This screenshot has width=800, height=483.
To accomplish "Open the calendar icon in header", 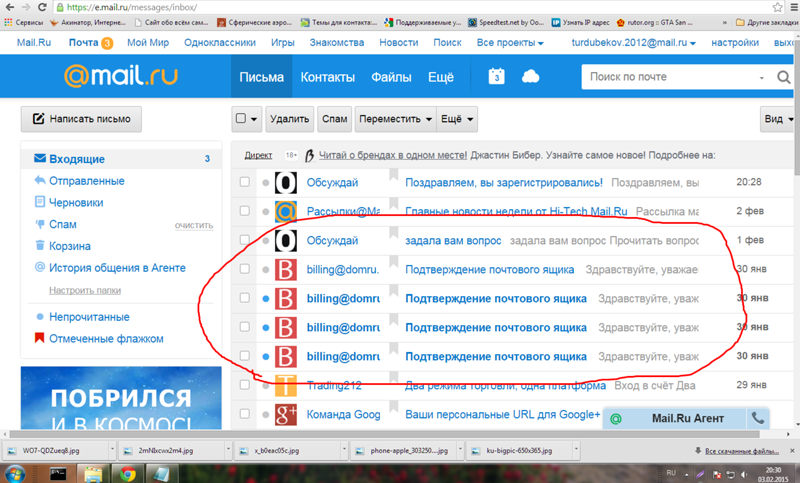I will point(496,77).
